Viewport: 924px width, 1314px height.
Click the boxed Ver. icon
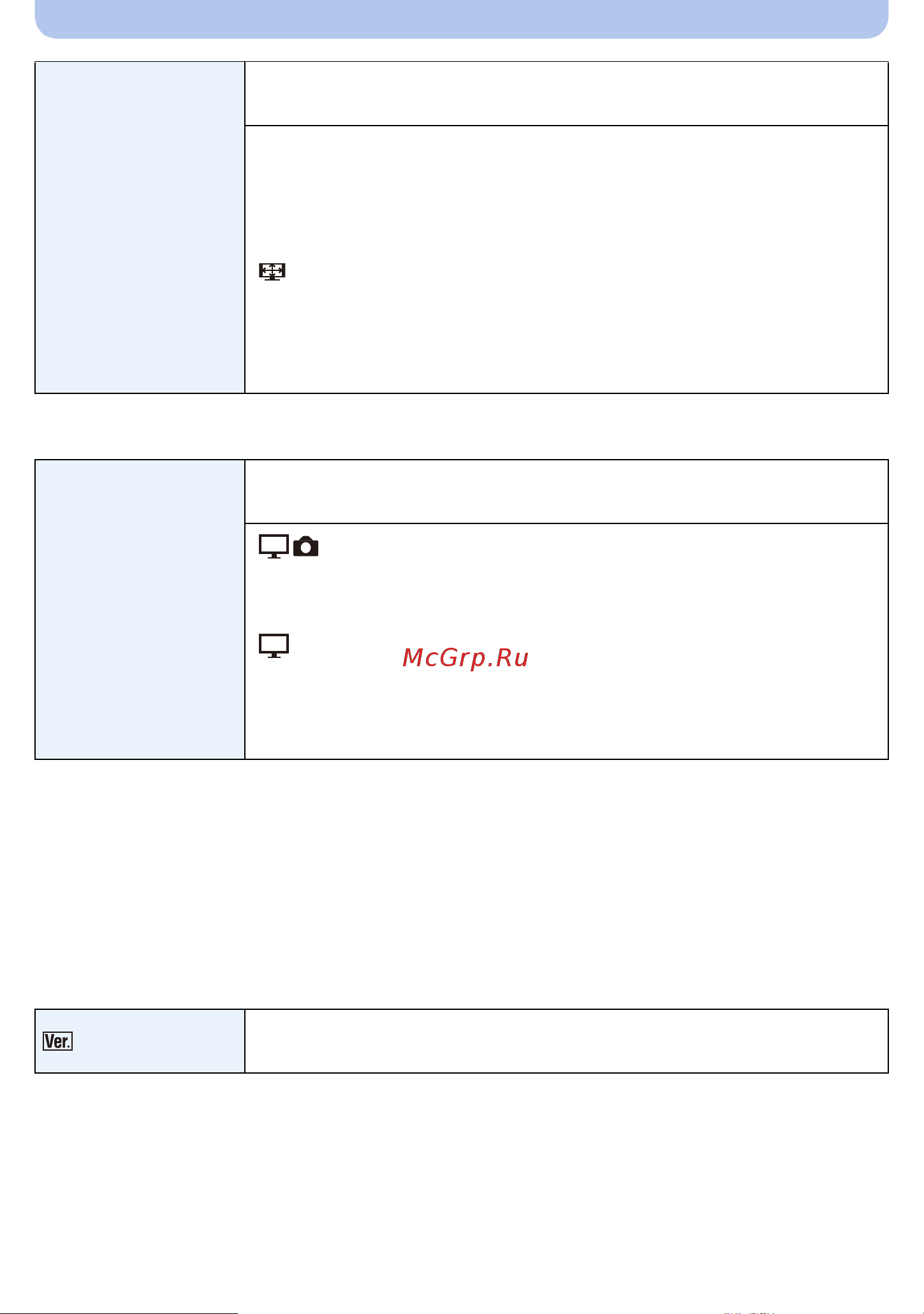click(x=57, y=1041)
